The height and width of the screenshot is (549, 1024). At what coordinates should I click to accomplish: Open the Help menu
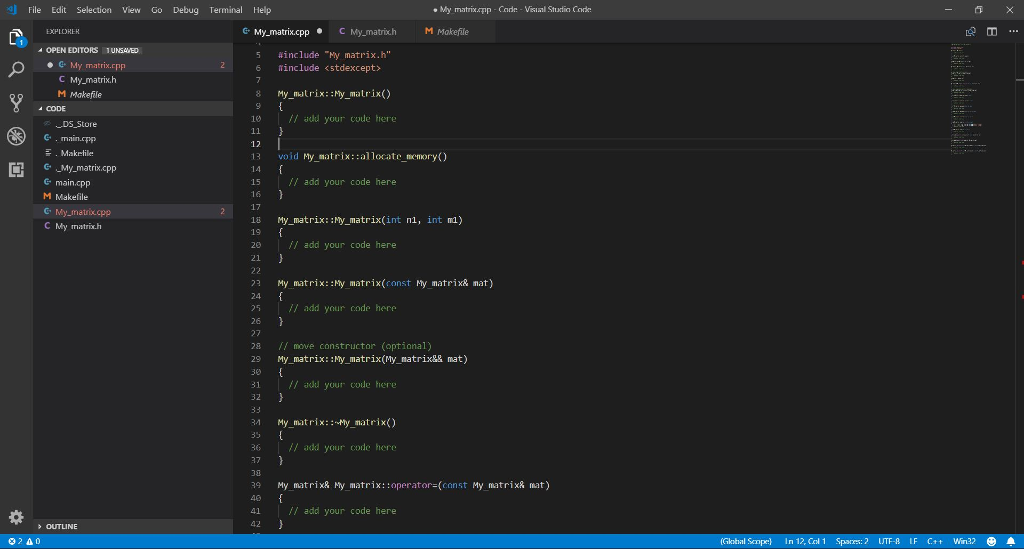coord(262,10)
